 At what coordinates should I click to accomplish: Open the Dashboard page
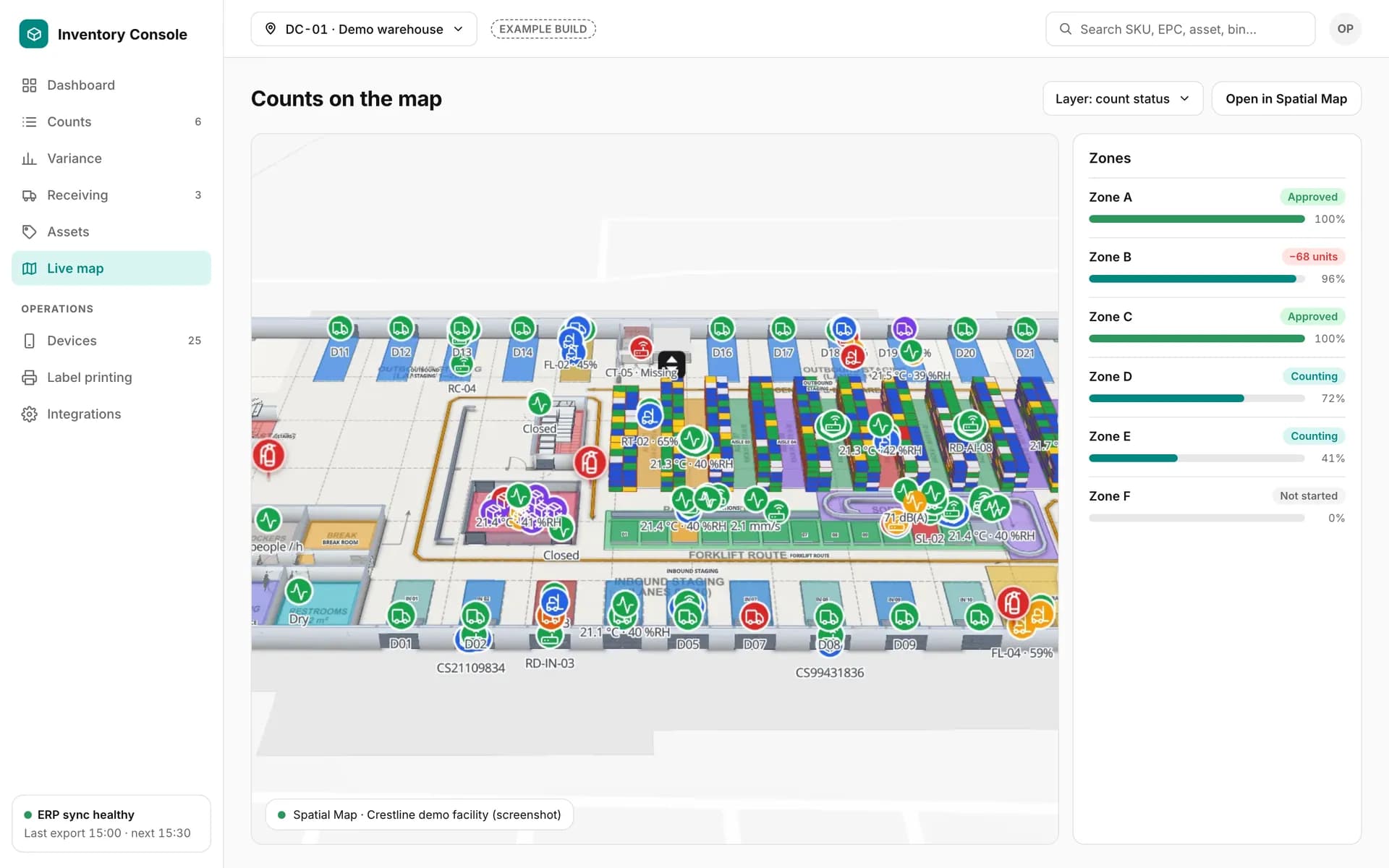click(x=111, y=85)
